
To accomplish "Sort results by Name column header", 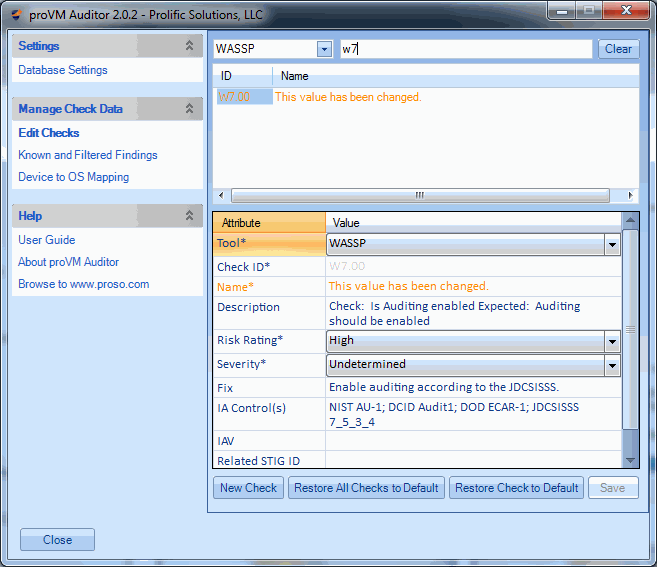I will click(456, 76).
